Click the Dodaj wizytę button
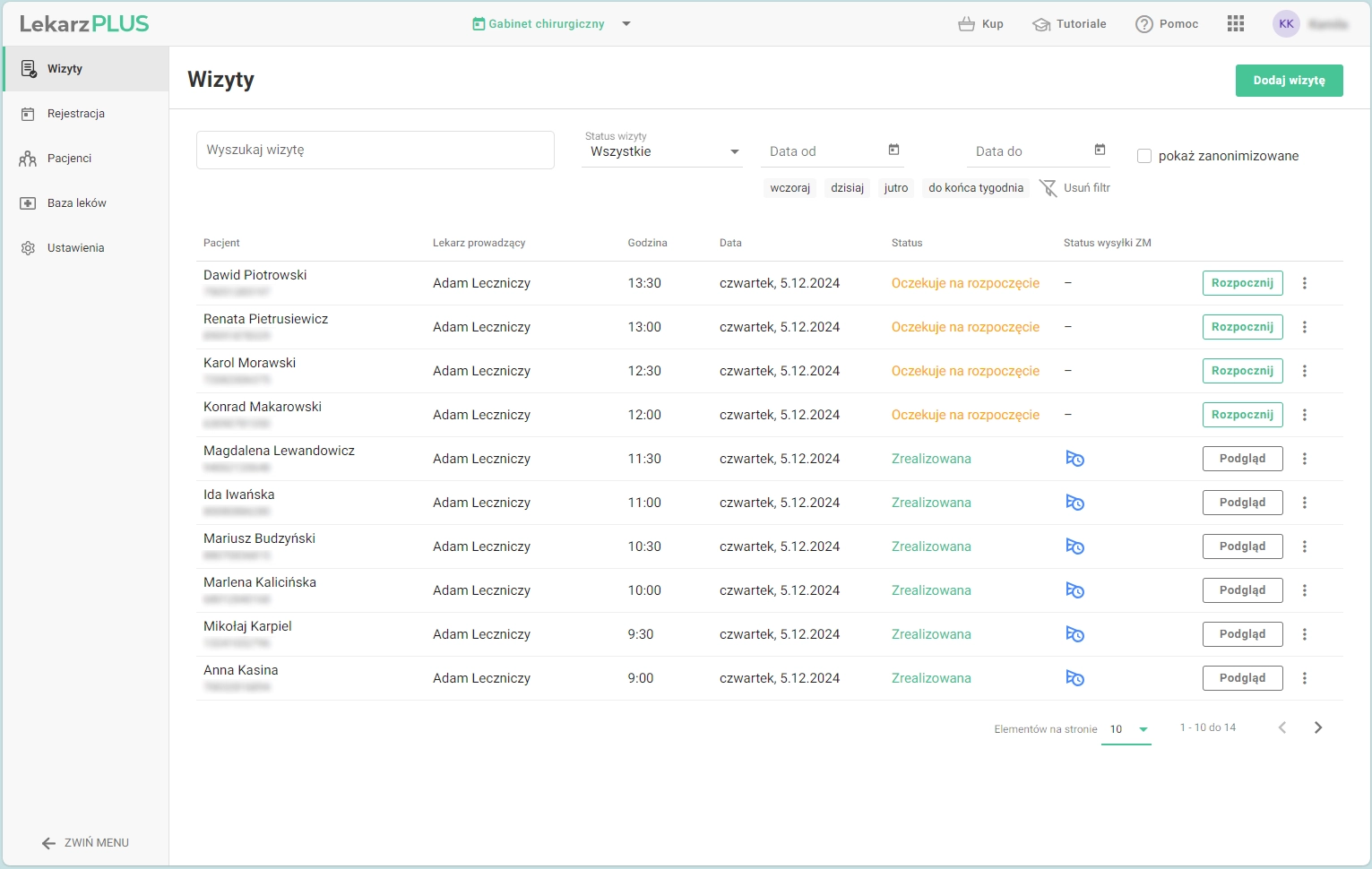The image size is (1372, 869). tap(1288, 81)
